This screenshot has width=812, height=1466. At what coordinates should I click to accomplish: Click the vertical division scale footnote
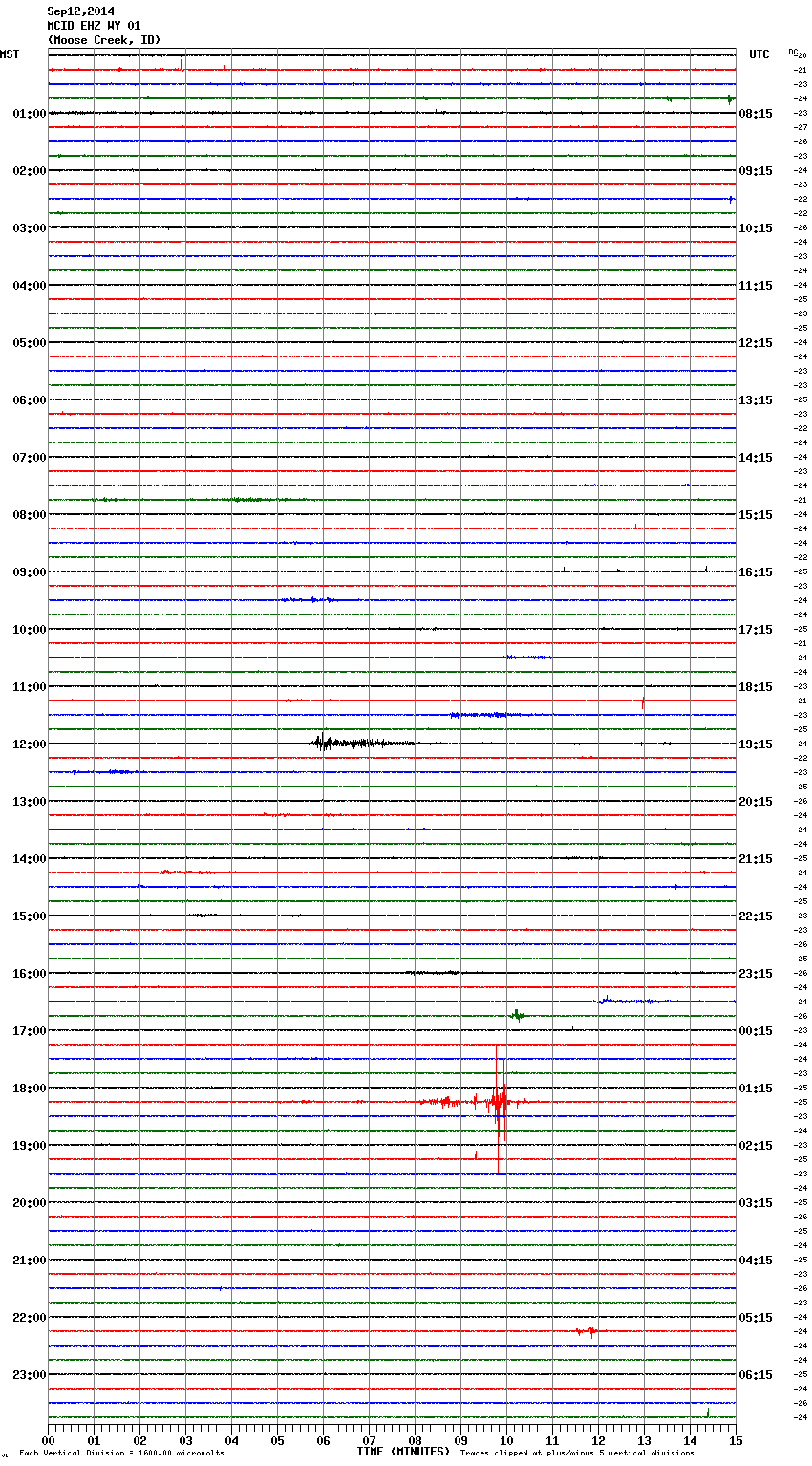click(121, 1454)
